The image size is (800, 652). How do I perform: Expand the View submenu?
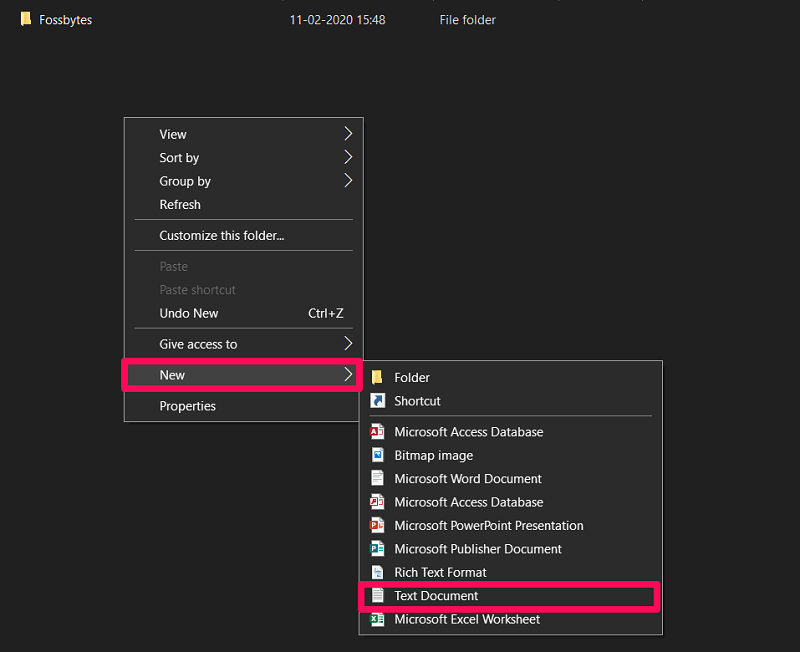[x=200, y=133]
